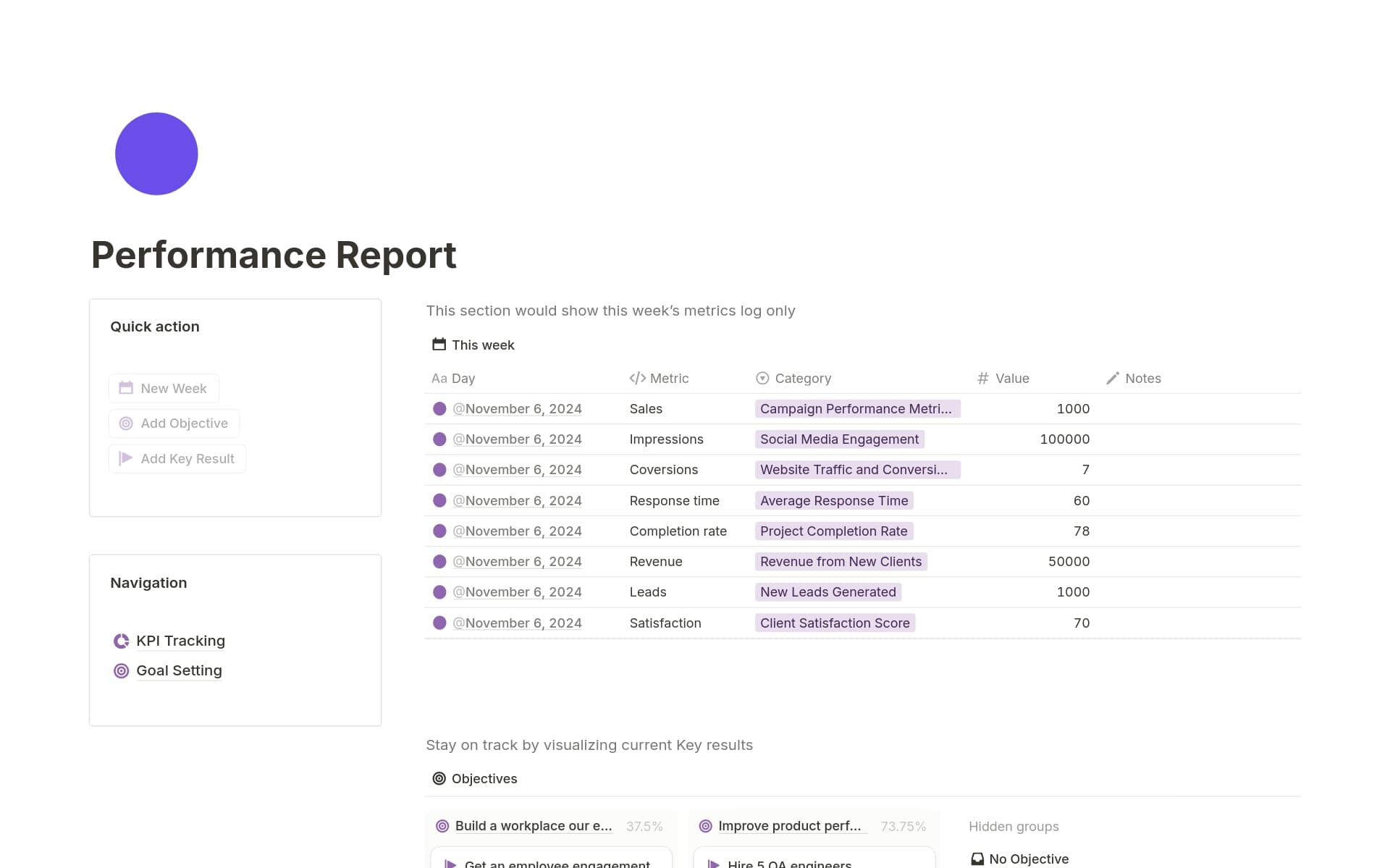Switch to the Objectives board view
The height and width of the screenshot is (868, 1390).
tap(484, 778)
